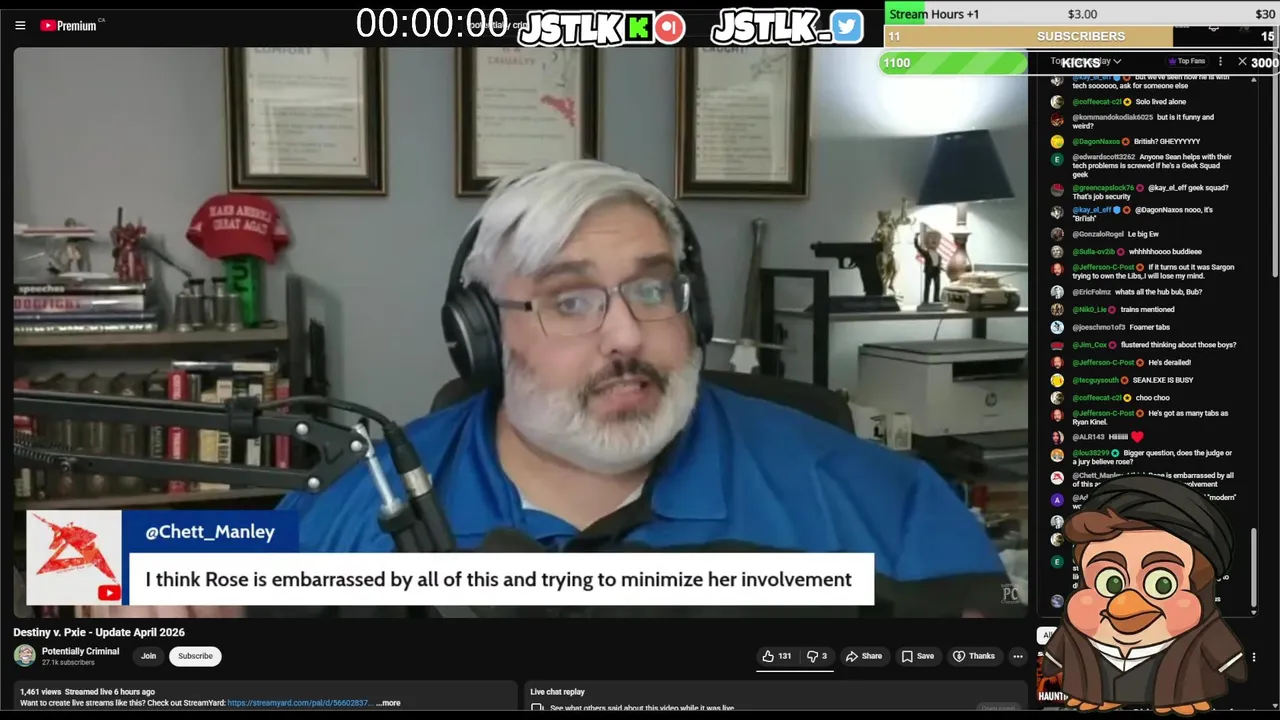Like the video with thumbs up

pos(776,656)
